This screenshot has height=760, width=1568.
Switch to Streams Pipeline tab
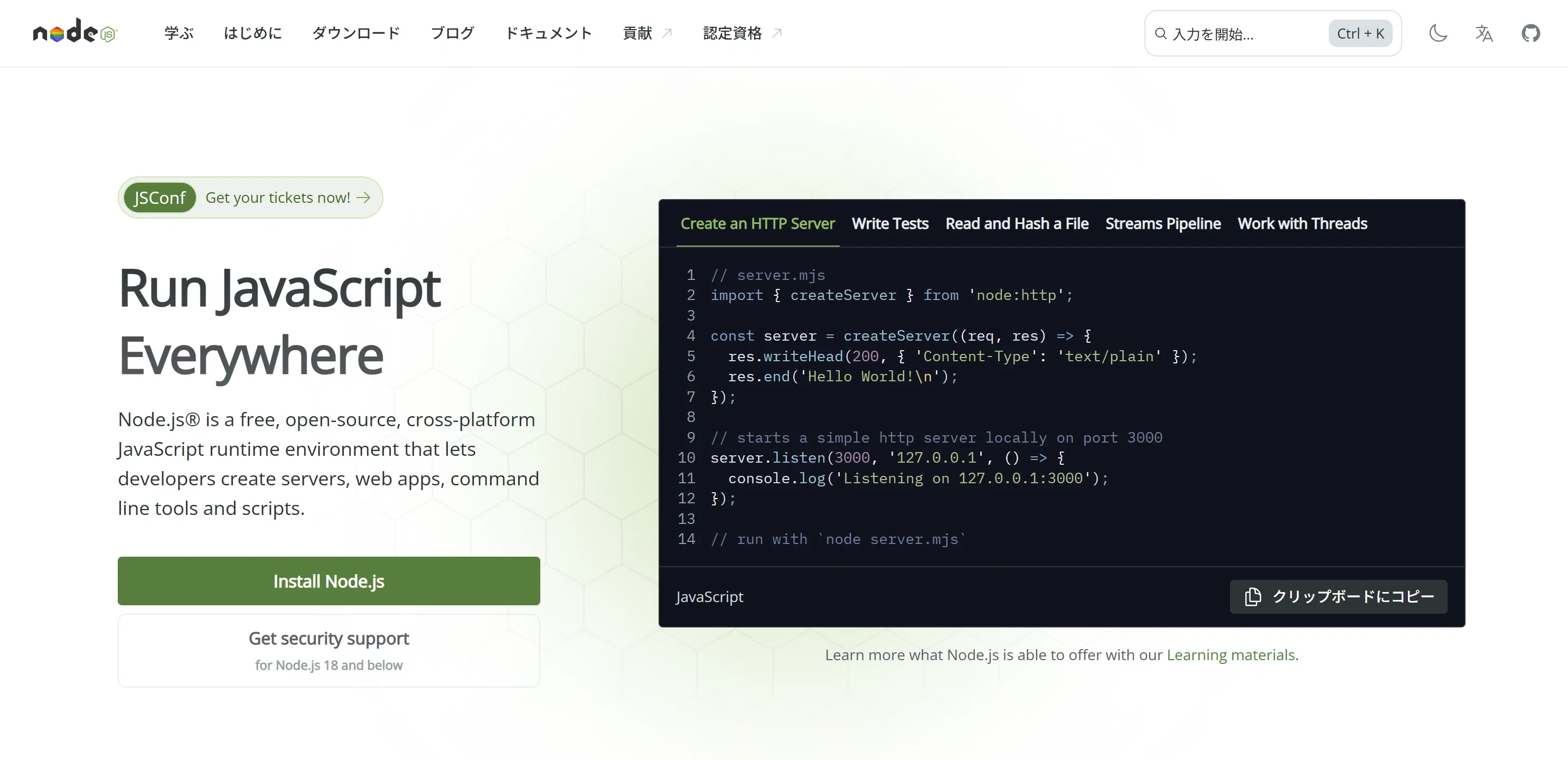coord(1162,224)
